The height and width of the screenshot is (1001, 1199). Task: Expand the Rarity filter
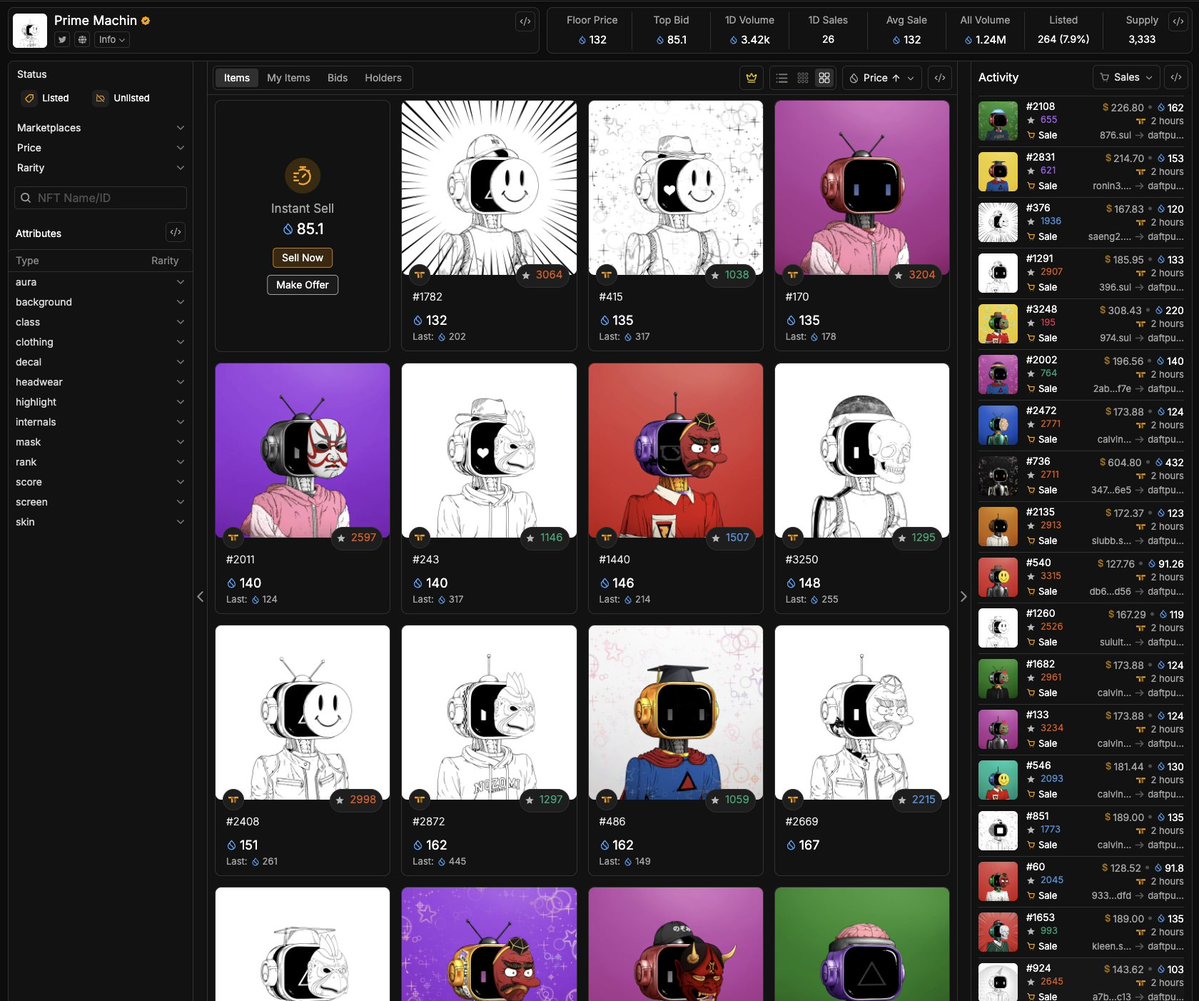tap(100, 167)
